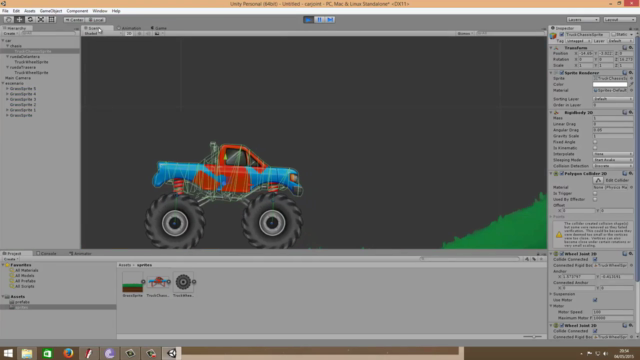Viewport: 640px width, 360px height.
Task: Open the Layer dropdown in Inspector
Action: [x=620, y=41]
